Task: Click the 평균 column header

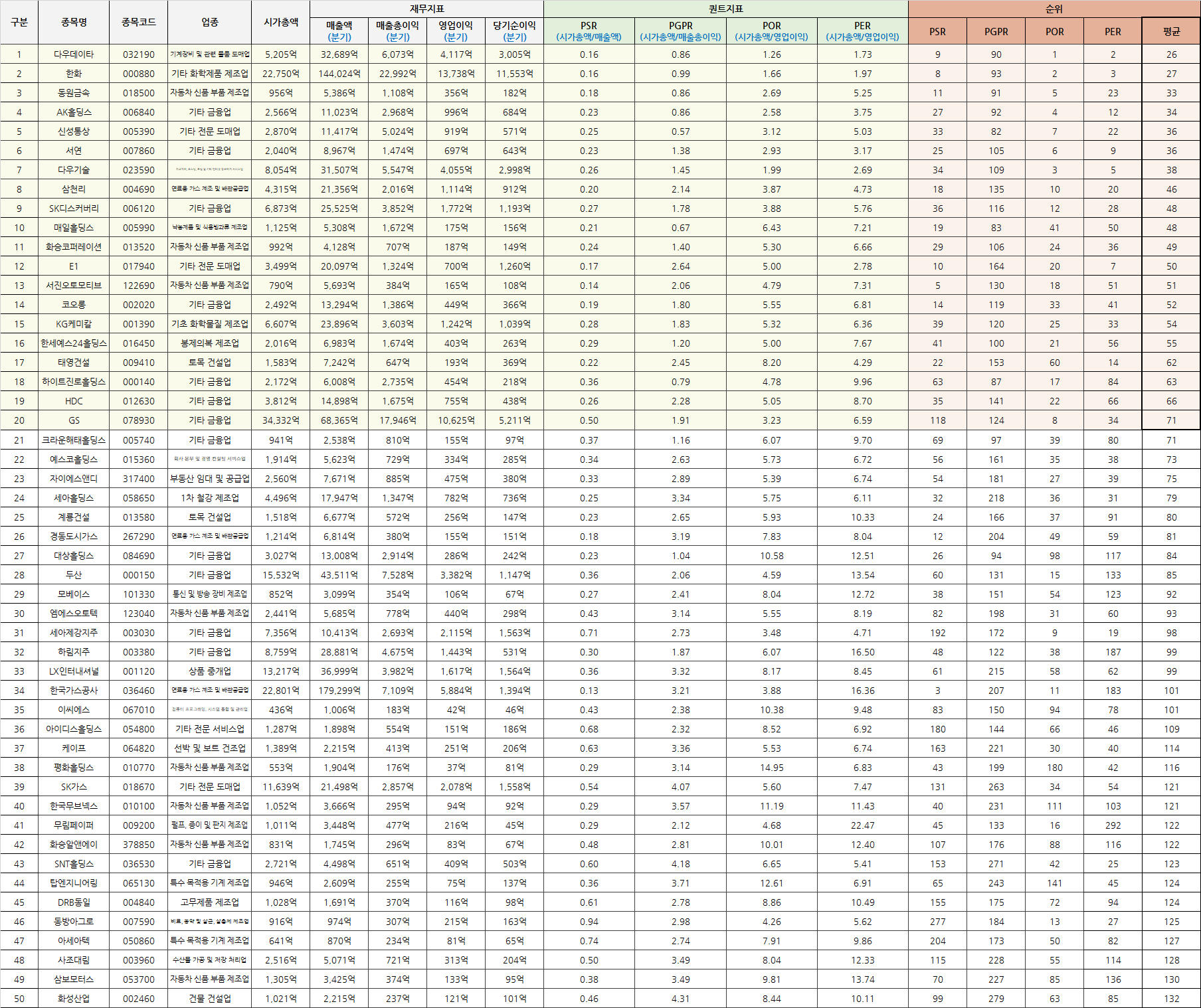Action: point(1171,31)
